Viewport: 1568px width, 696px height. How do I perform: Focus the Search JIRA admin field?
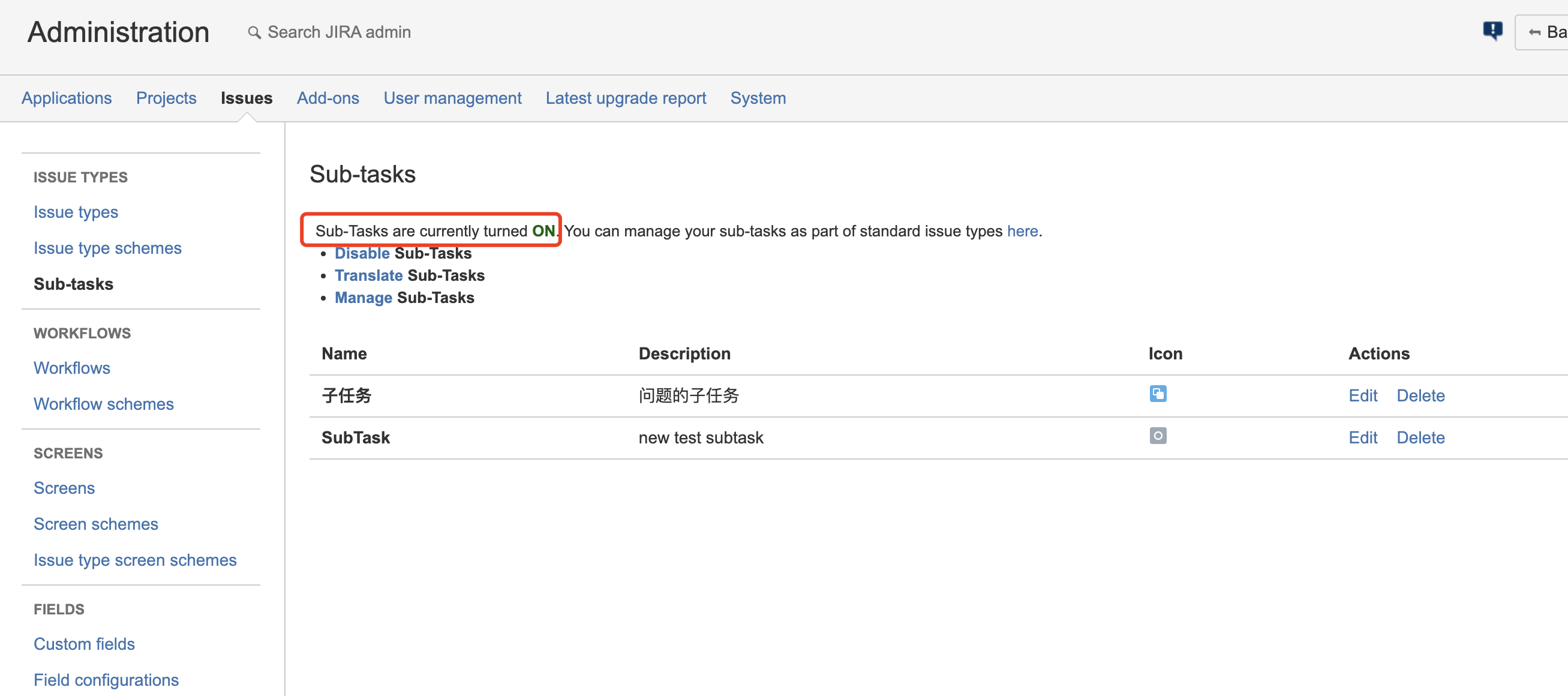click(338, 32)
